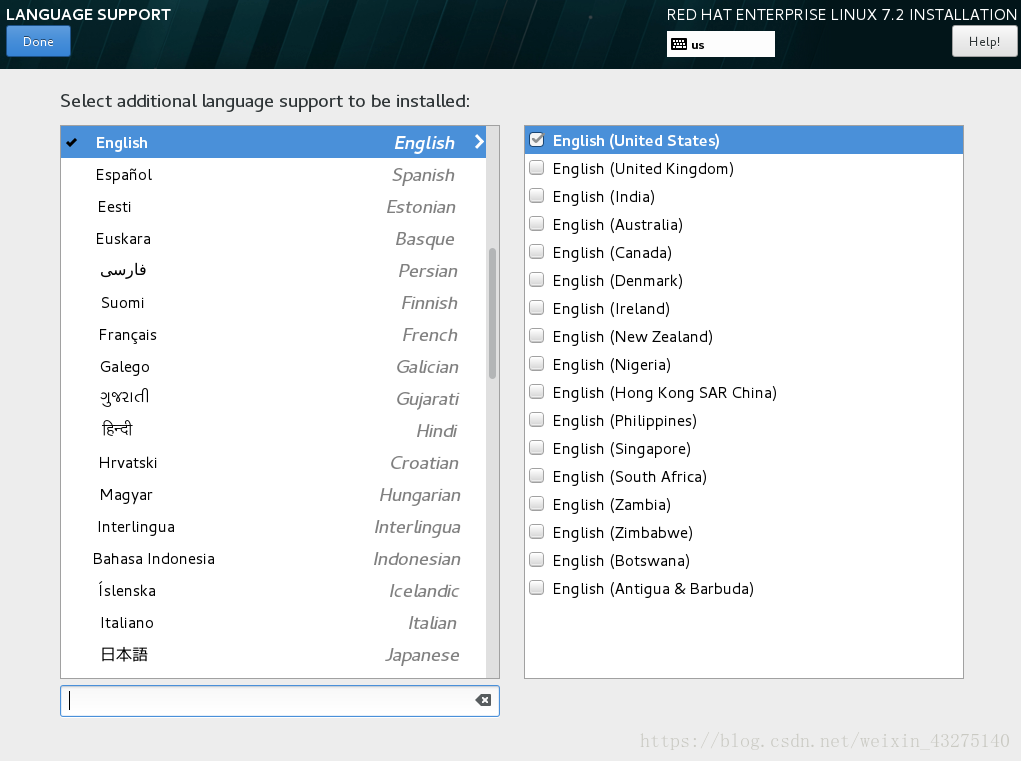This screenshot has width=1021, height=761.
Task: Choose Français (French) language
Action: (x=273, y=335)
